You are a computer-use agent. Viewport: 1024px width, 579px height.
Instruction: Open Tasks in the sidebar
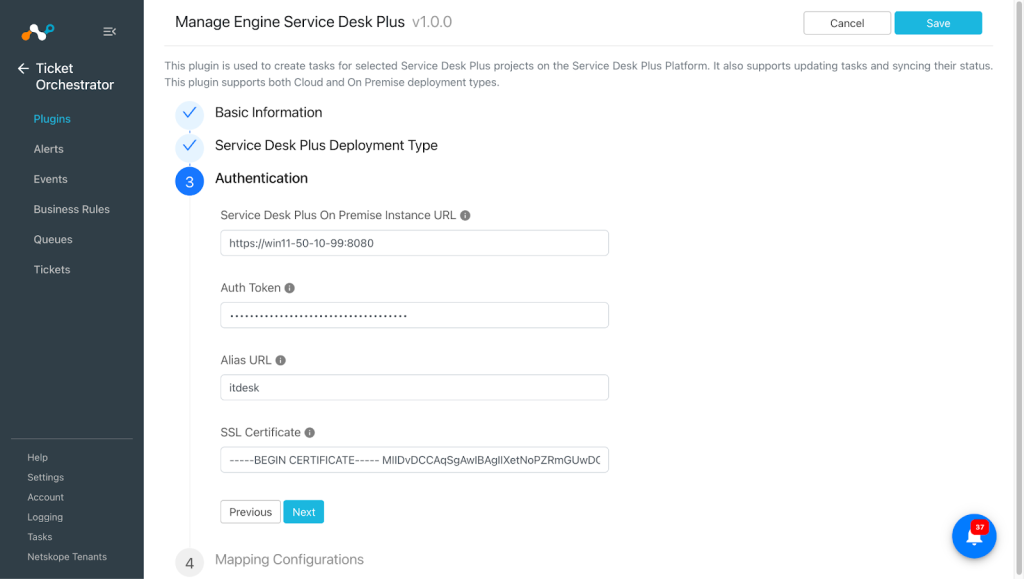point(40,537)
